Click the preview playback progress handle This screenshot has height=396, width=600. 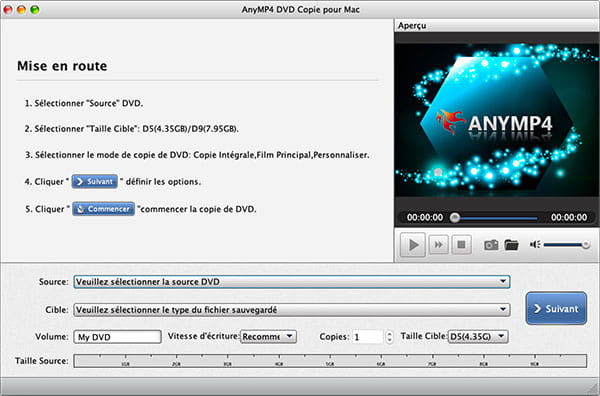point(455,218)
